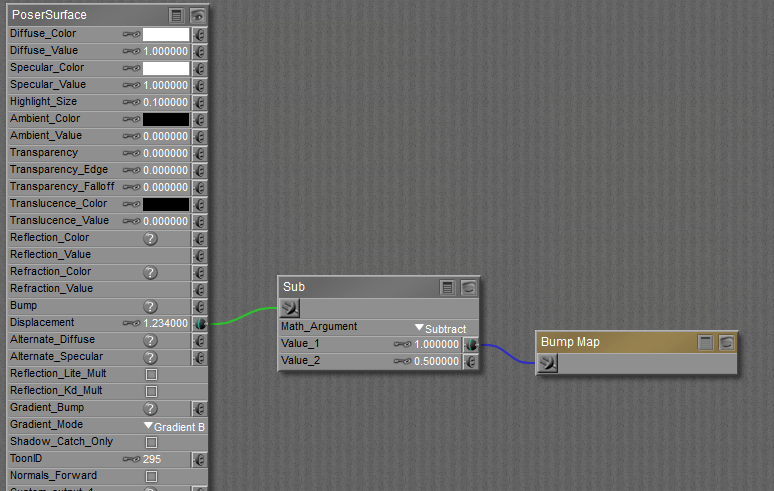
Task: Open the Math_Argument Subtract dropdown
Action: 441,329
